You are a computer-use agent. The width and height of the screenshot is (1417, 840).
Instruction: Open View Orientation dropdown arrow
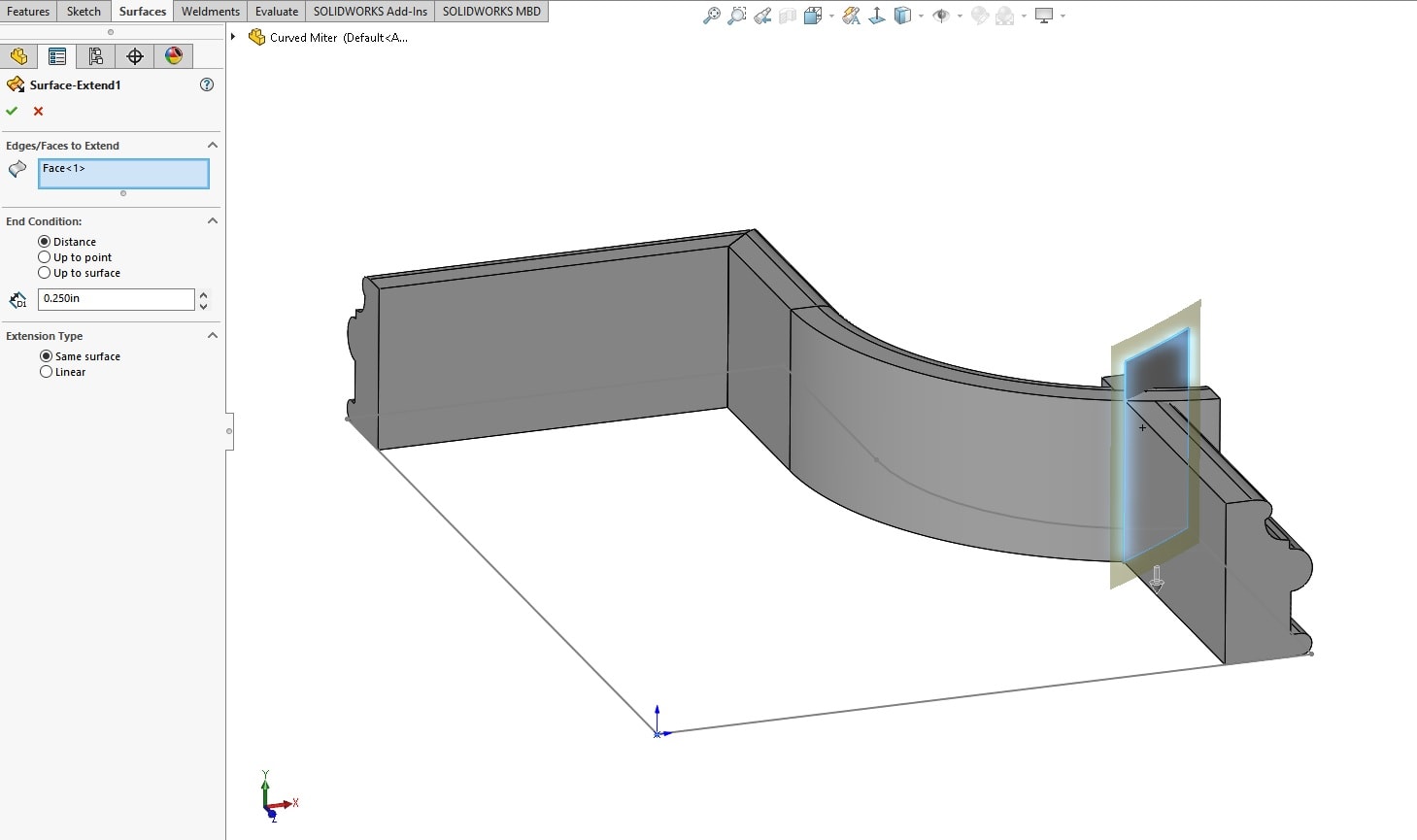click(x=831, y=17)
